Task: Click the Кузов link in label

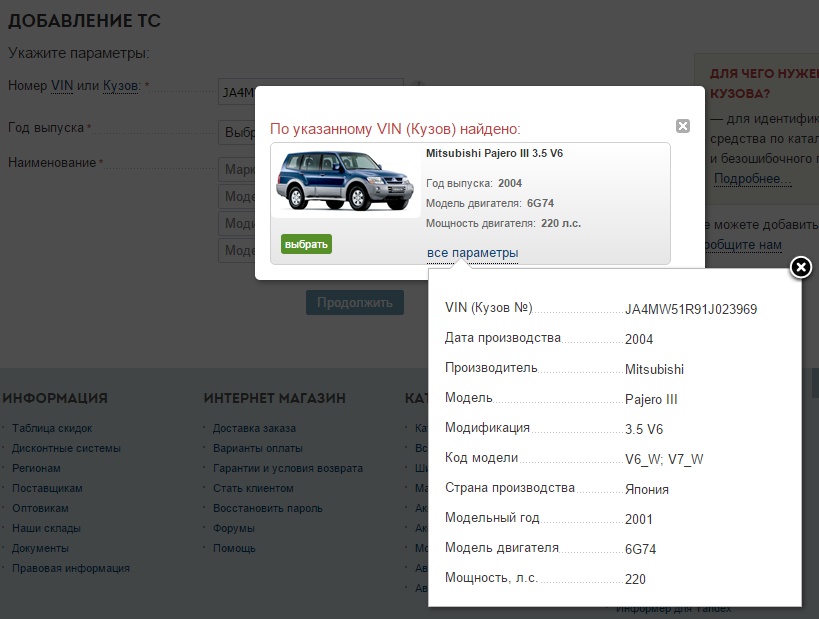Action: [120, 86]
